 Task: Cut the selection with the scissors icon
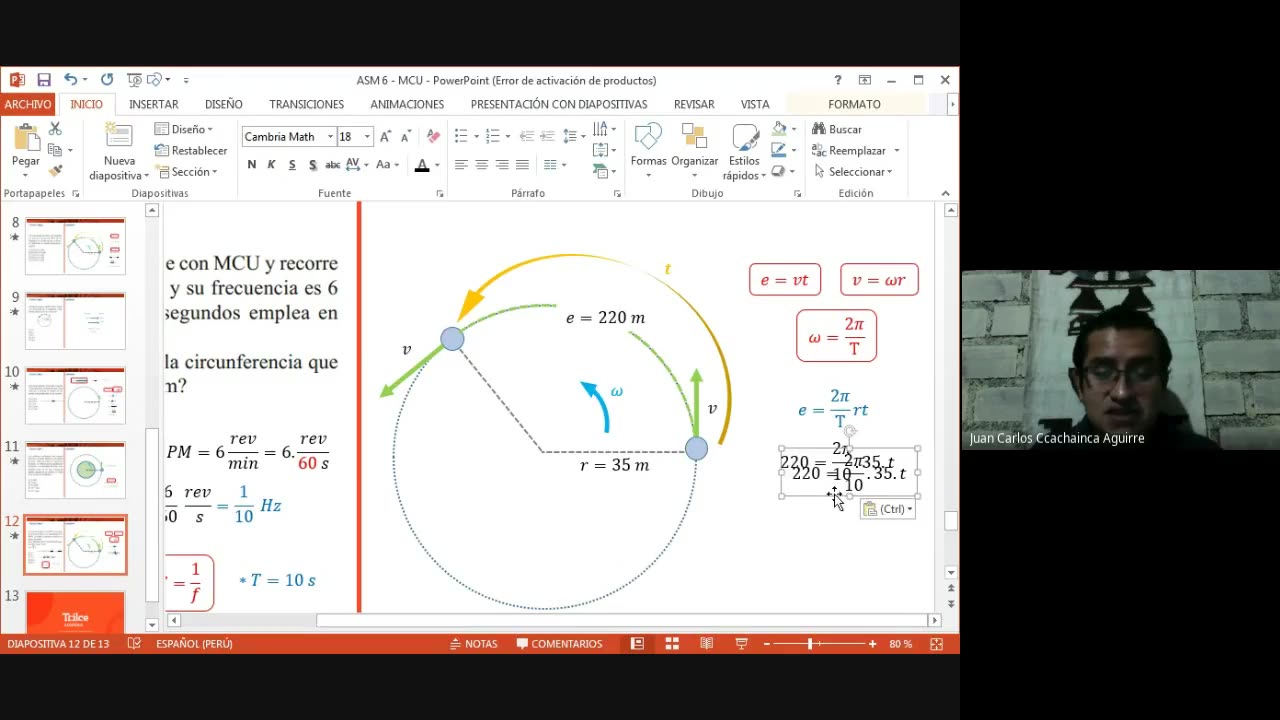[x=55, y=129]
